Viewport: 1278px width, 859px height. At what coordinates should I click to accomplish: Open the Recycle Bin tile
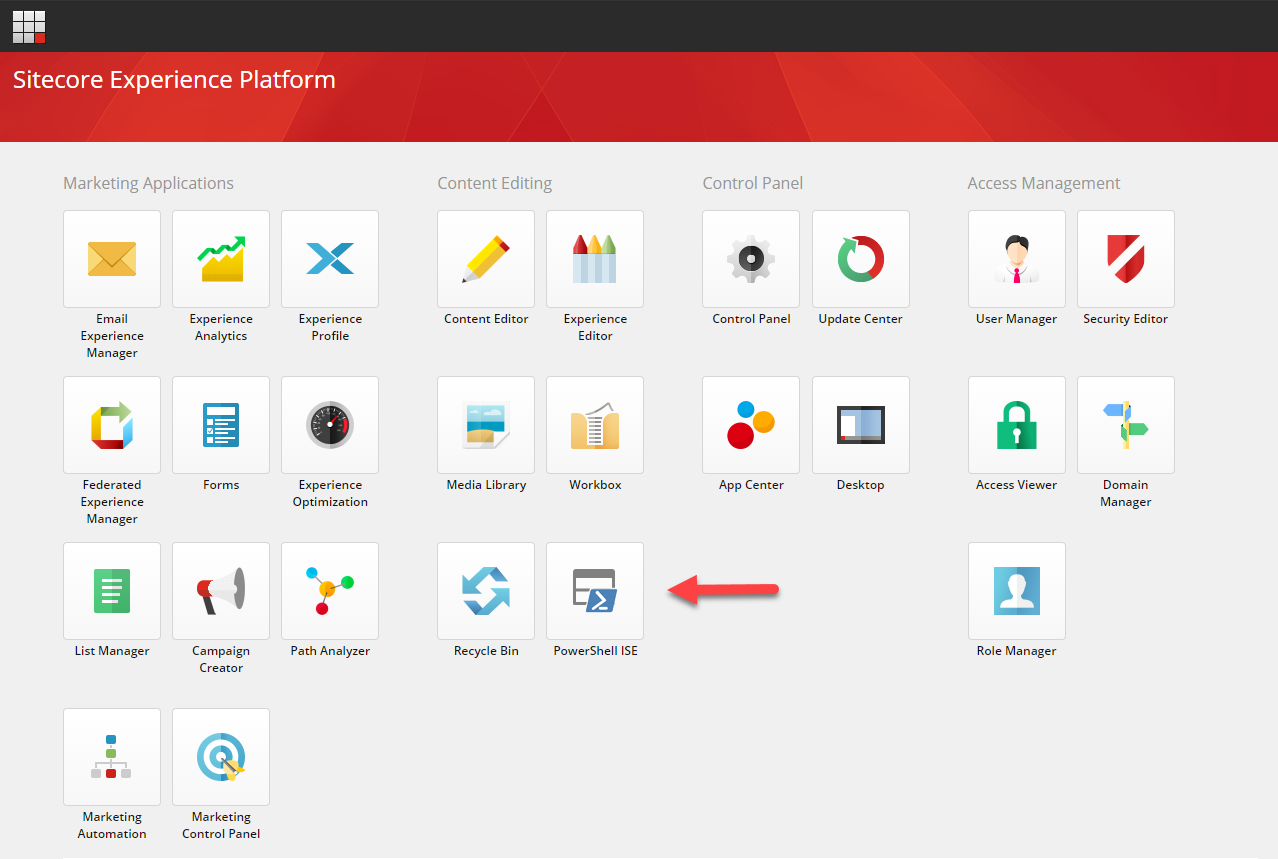[486, 591]
